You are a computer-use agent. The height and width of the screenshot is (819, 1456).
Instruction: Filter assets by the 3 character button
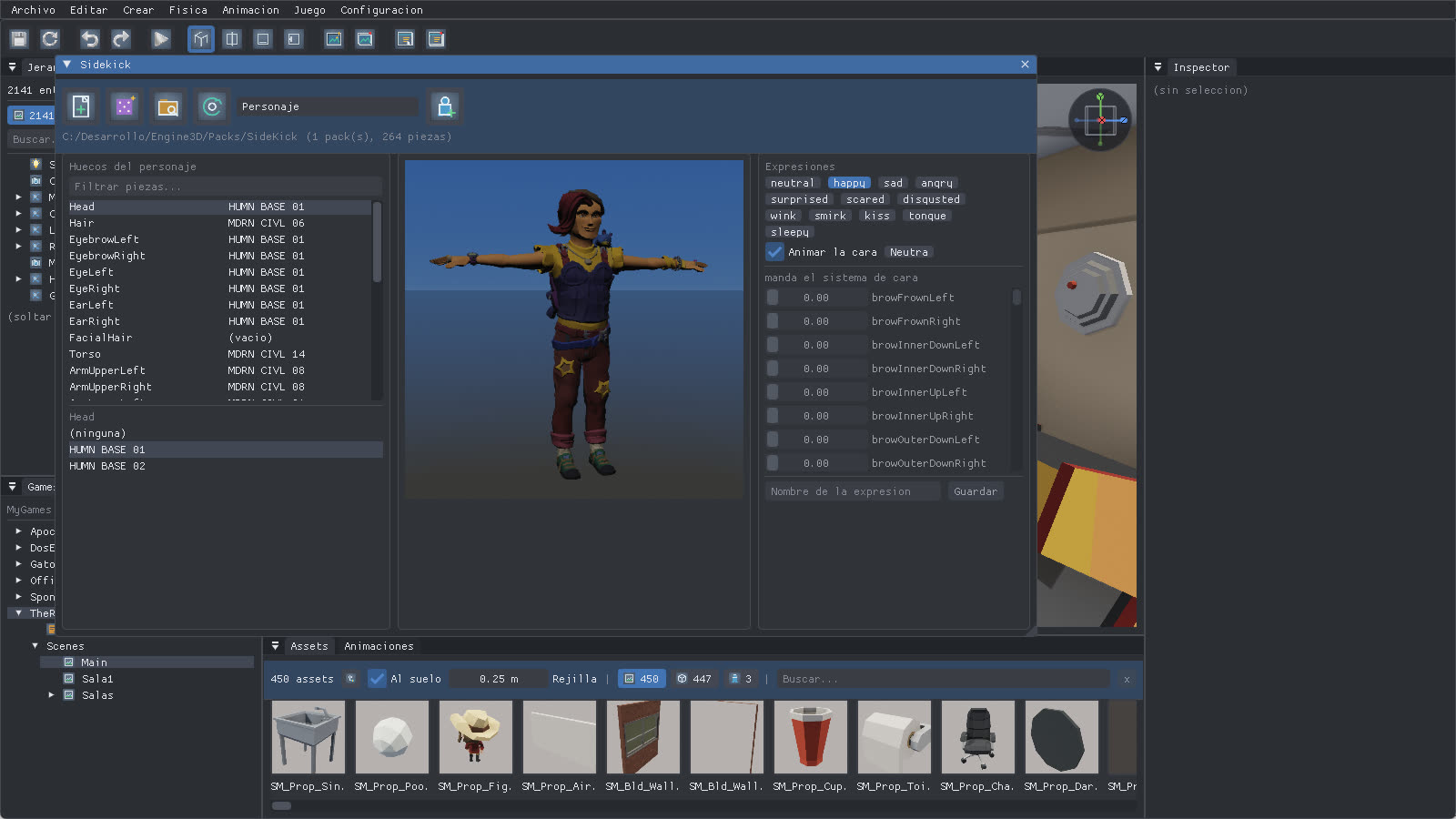[742, 679]
